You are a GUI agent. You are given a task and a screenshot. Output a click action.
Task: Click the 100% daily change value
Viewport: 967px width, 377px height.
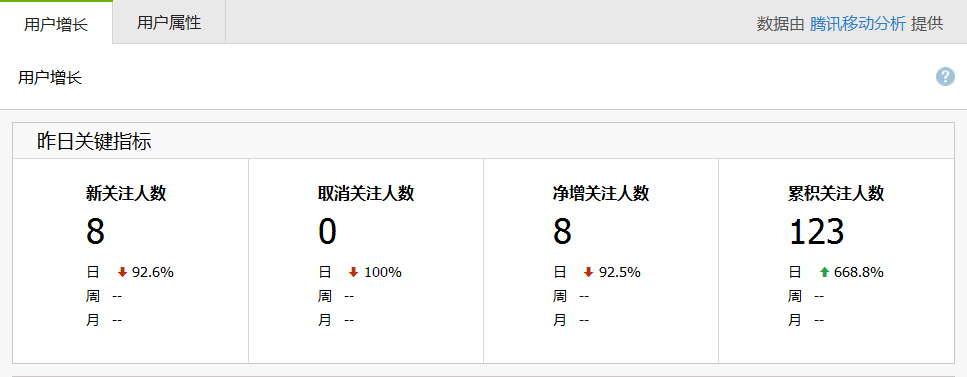click(383, 272)
